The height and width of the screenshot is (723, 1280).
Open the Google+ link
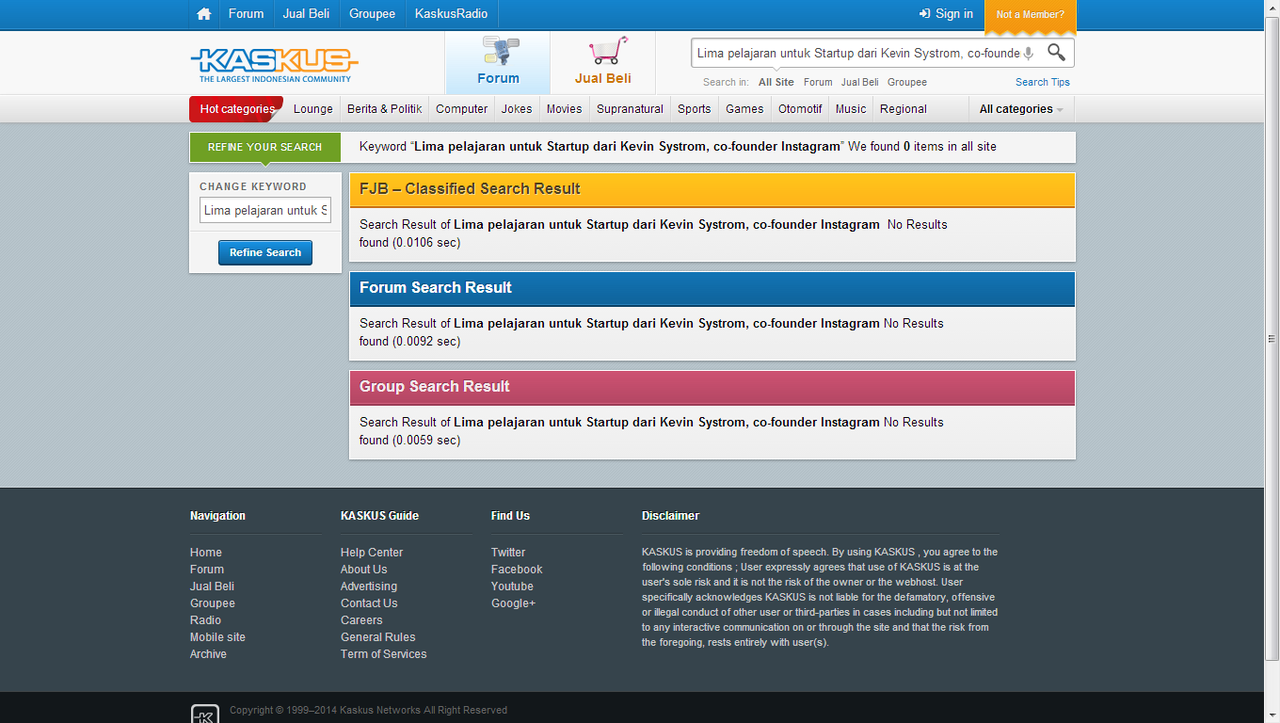pos(513,603)
